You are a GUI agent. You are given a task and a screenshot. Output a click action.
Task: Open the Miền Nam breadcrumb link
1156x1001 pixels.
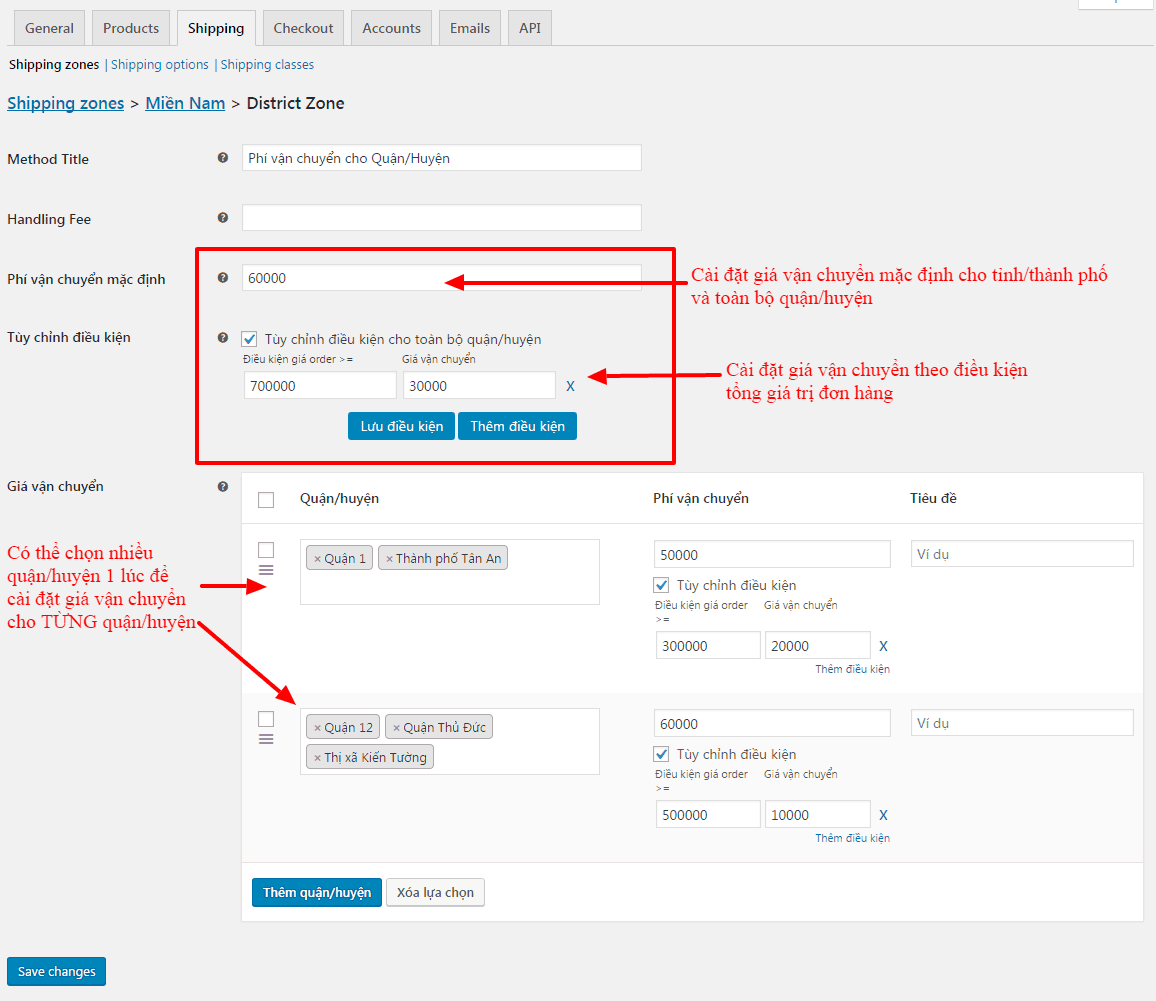tap(185, 103)
